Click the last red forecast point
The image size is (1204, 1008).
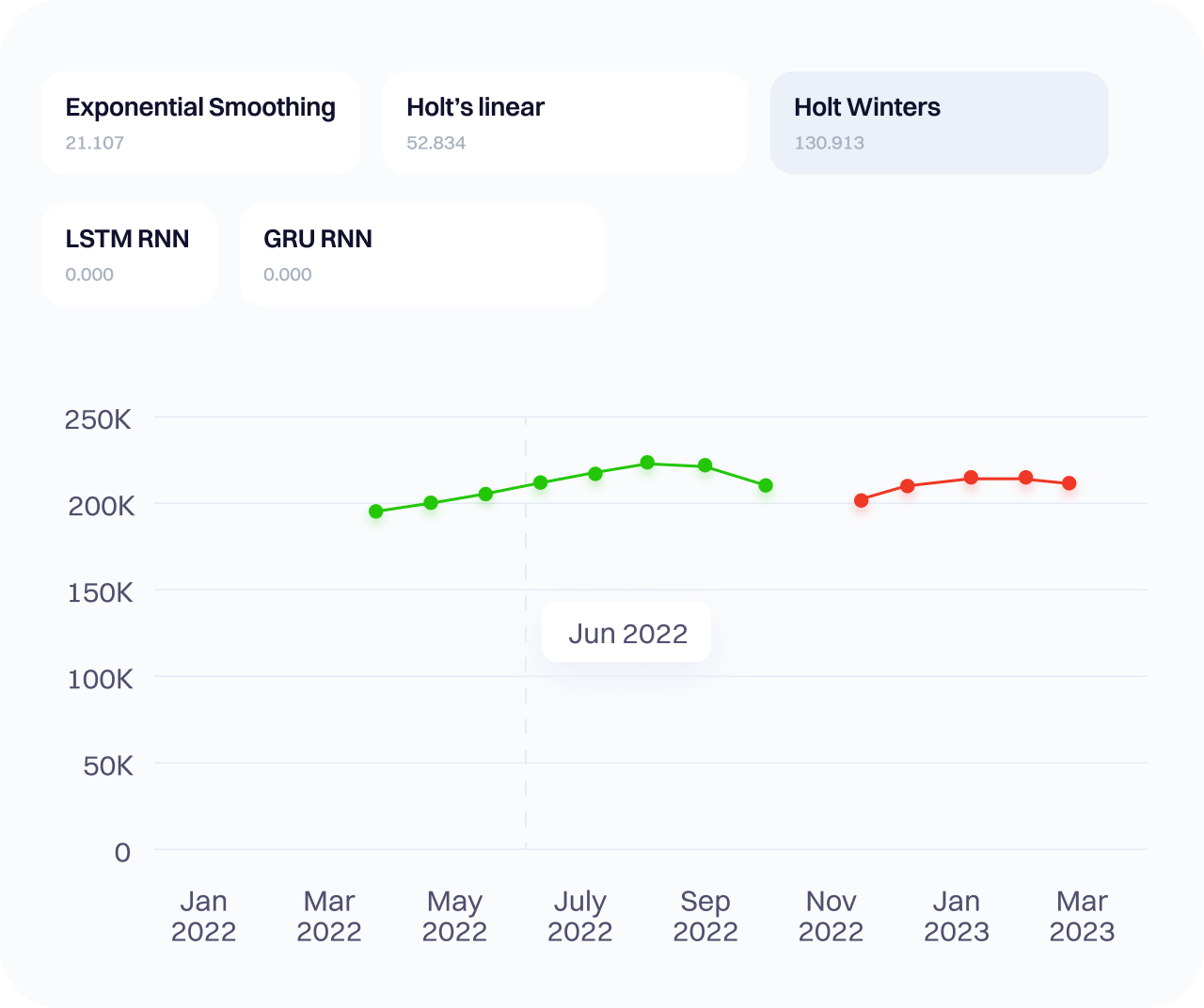click(1069, 483)
